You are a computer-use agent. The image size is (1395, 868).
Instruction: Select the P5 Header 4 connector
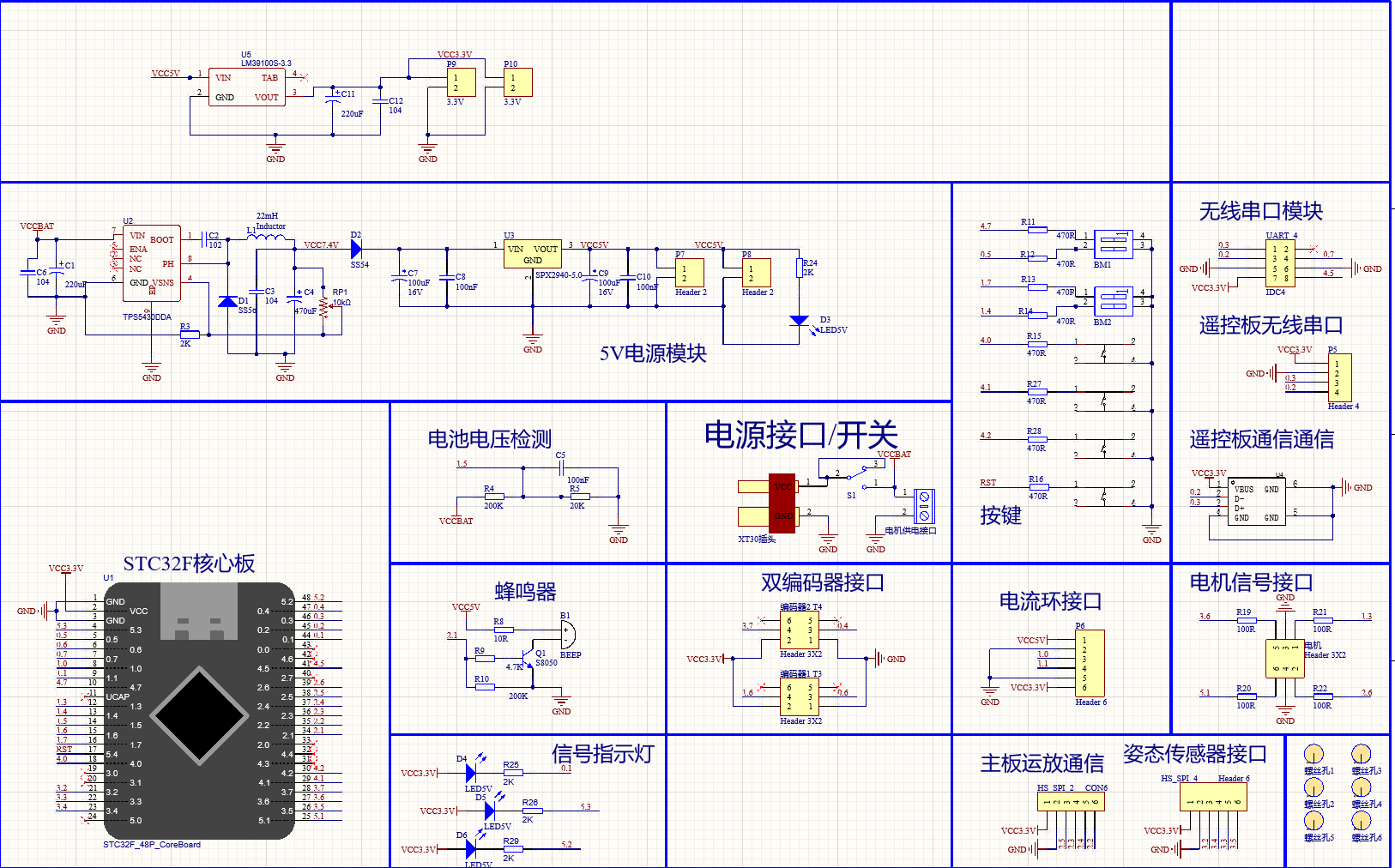point(1339,378)
